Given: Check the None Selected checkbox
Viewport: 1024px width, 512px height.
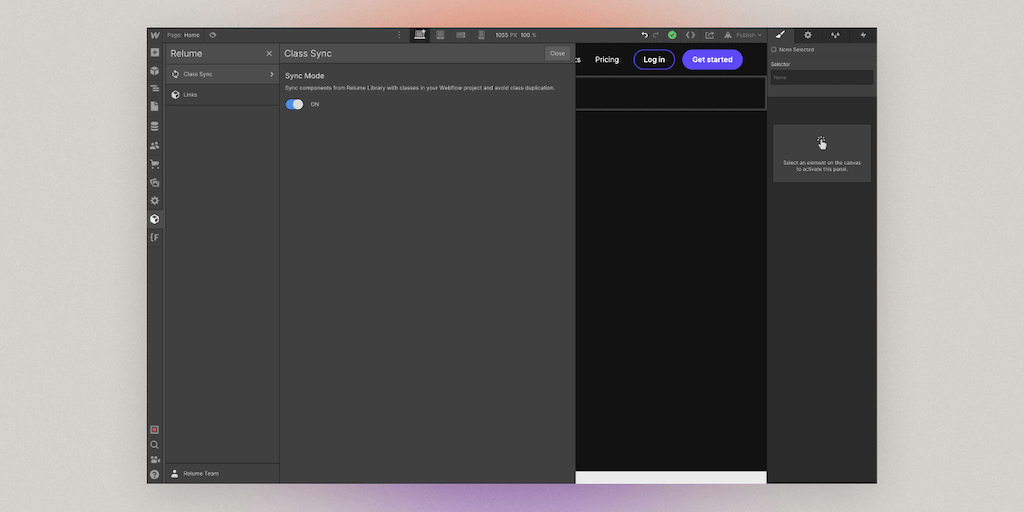Looking at the screenshot, I should [774, 49].
